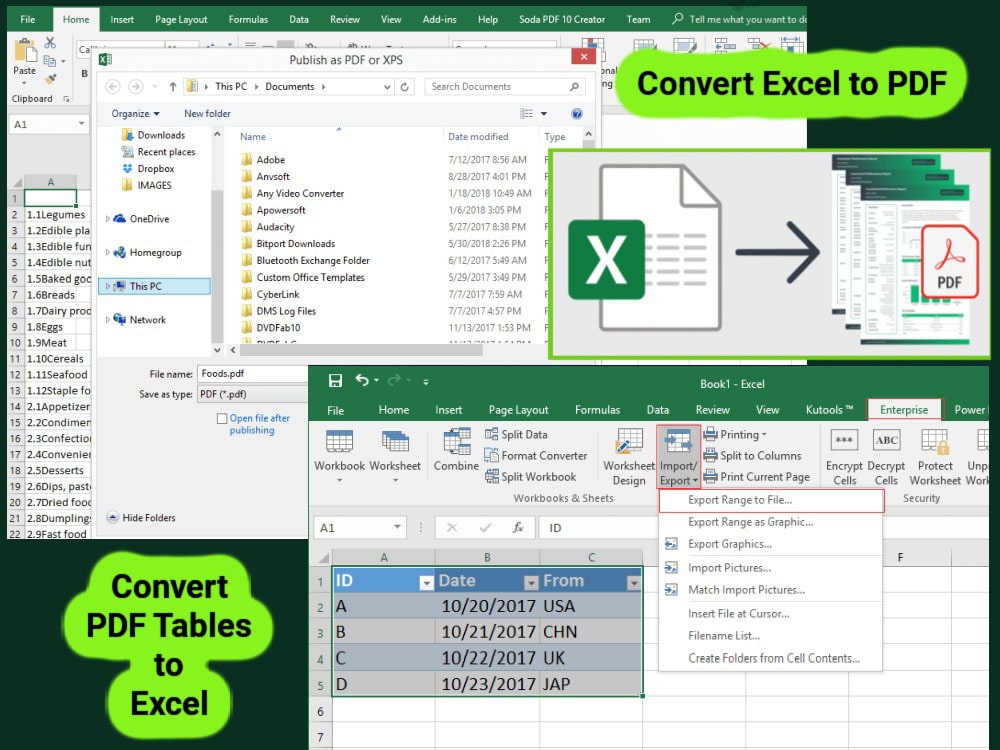Expand the OneDrive tree node
1000x750 pixels.
(107, 219)
